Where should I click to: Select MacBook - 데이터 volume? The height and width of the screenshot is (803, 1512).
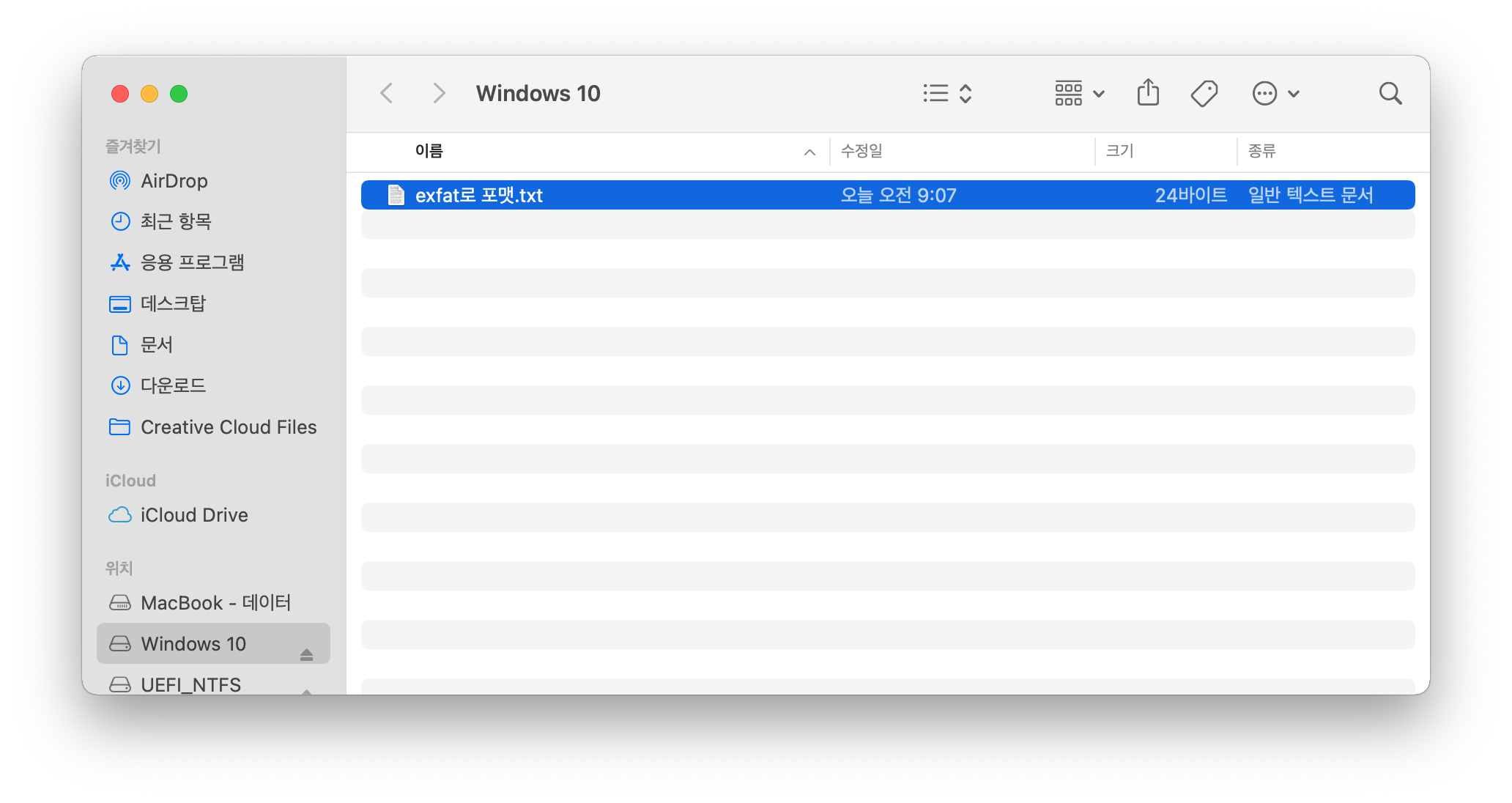pos(215,603)
